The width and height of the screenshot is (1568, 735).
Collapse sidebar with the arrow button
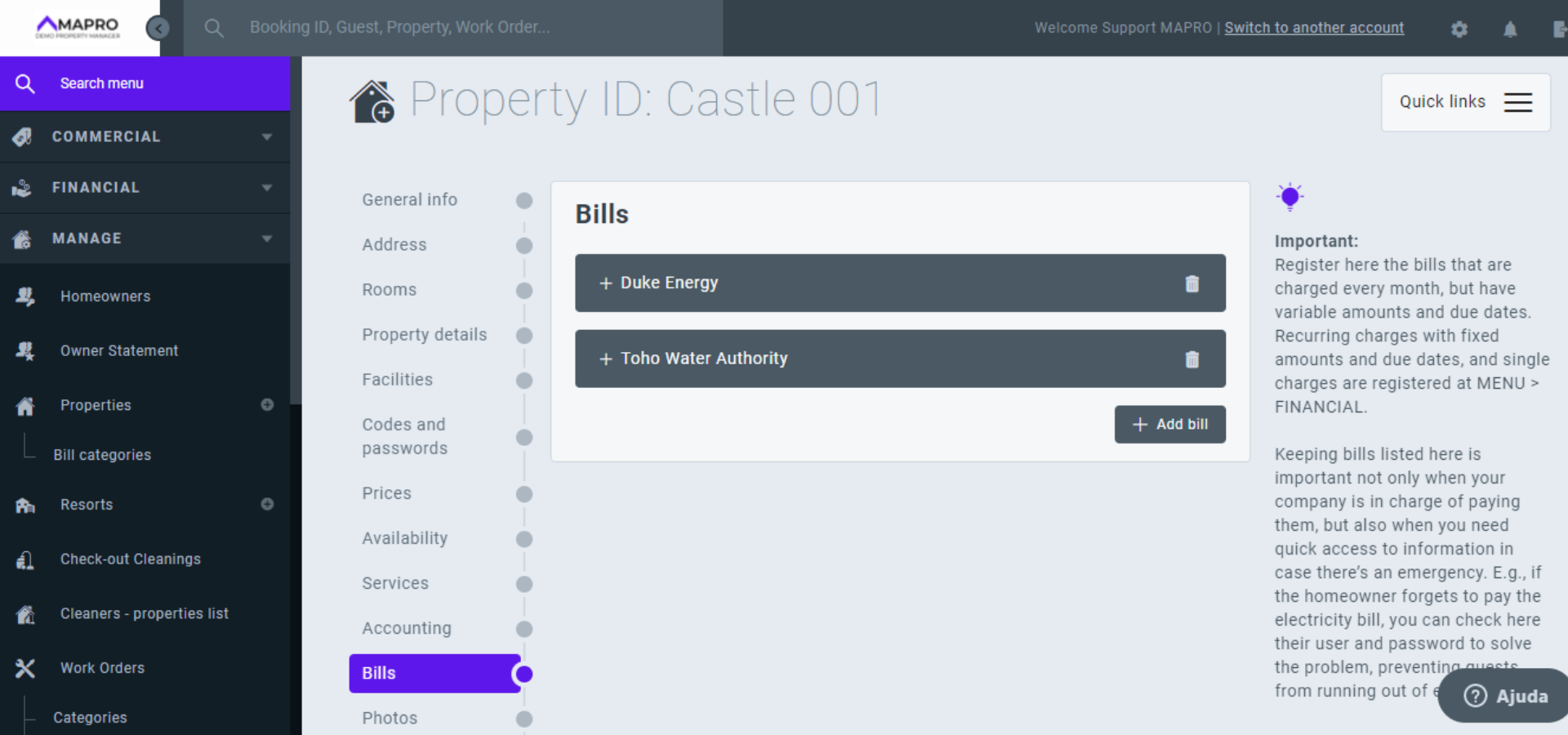(x=158, y=29)
